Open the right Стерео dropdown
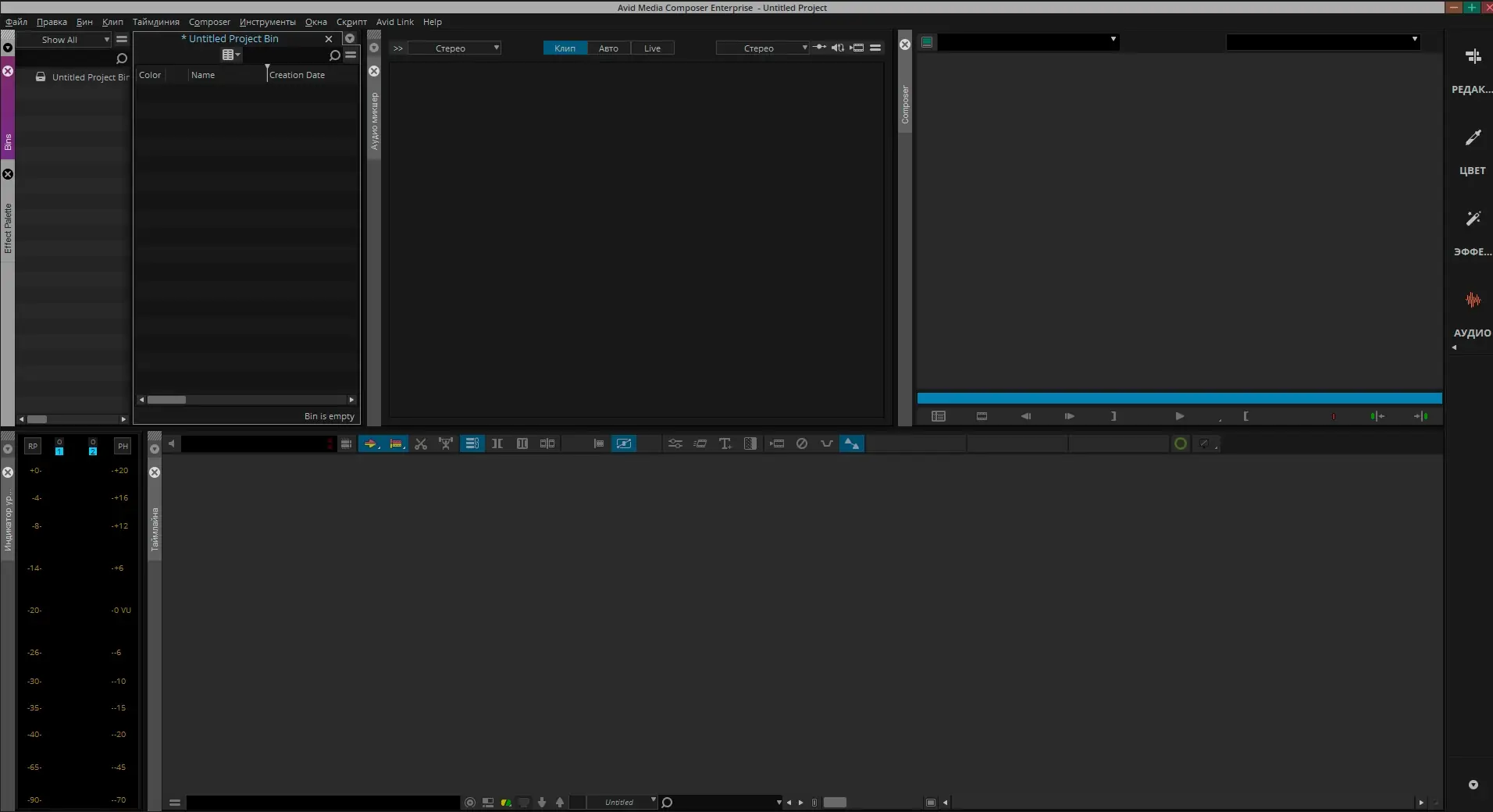Screen dimensions: 1493x812 [x=763, y=48]
